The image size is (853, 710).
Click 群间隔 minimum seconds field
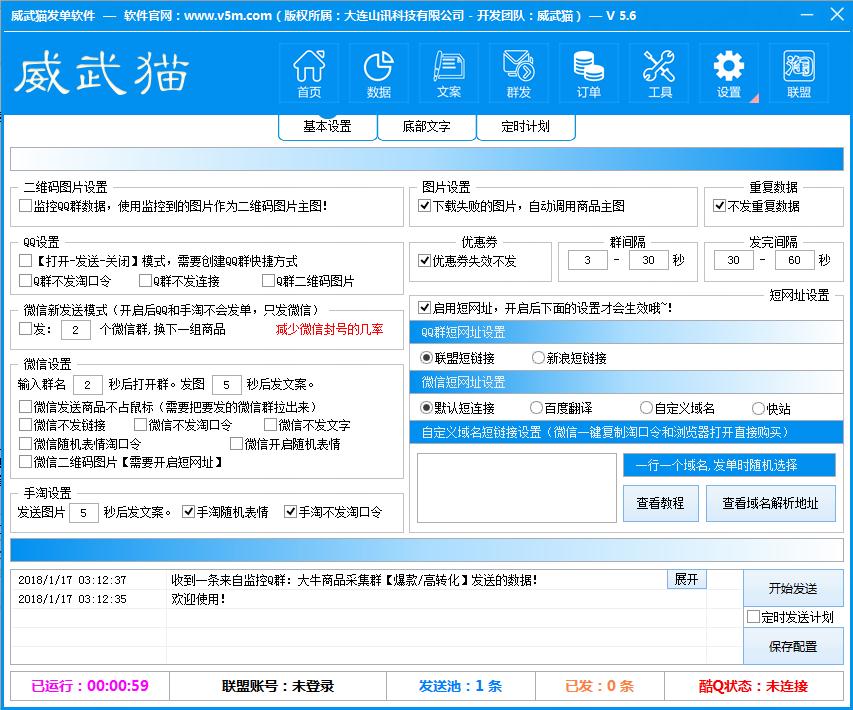(x=588, y=260)
